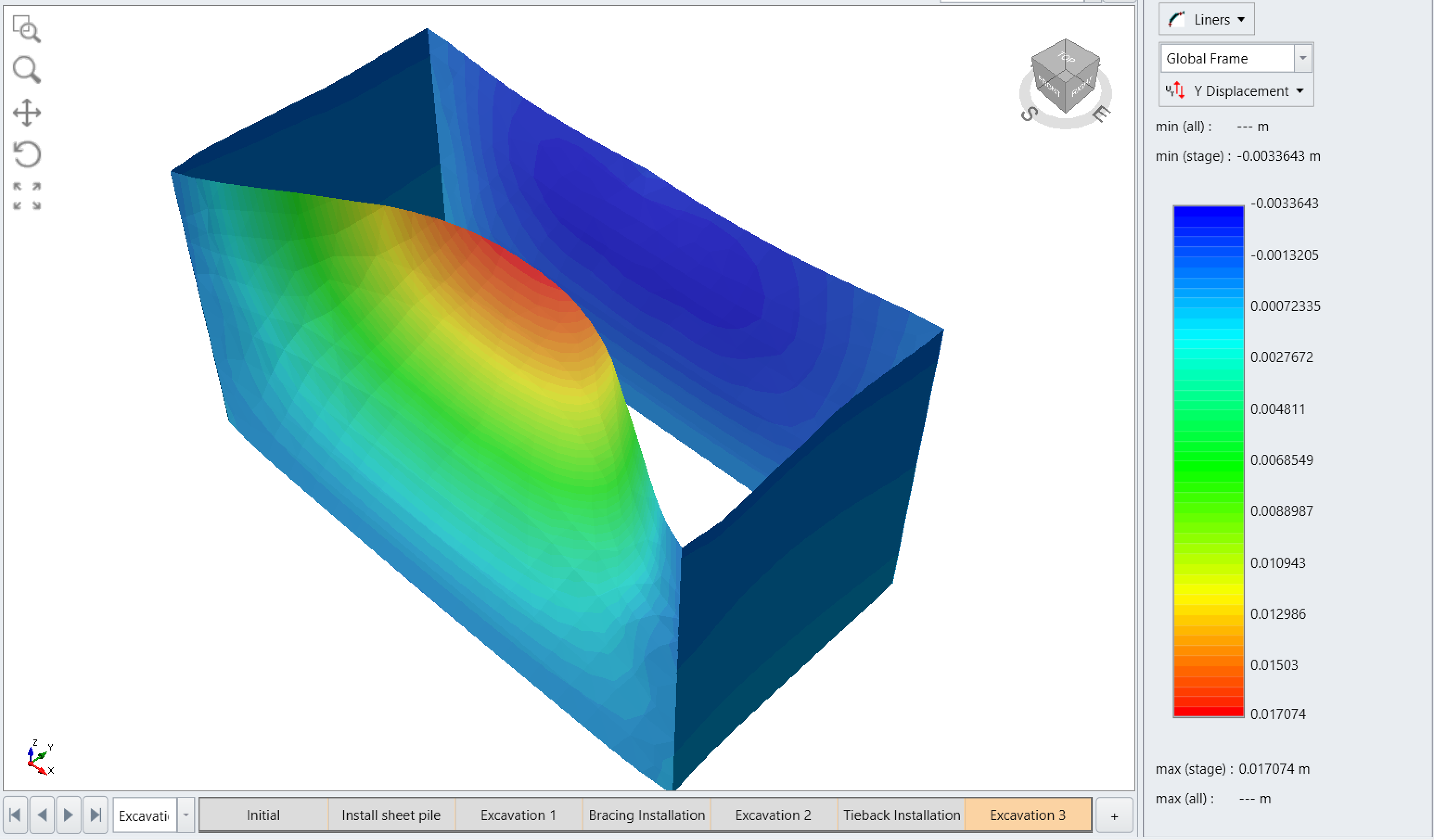
Task: Jump to the first stage
Action: [15, 815]
